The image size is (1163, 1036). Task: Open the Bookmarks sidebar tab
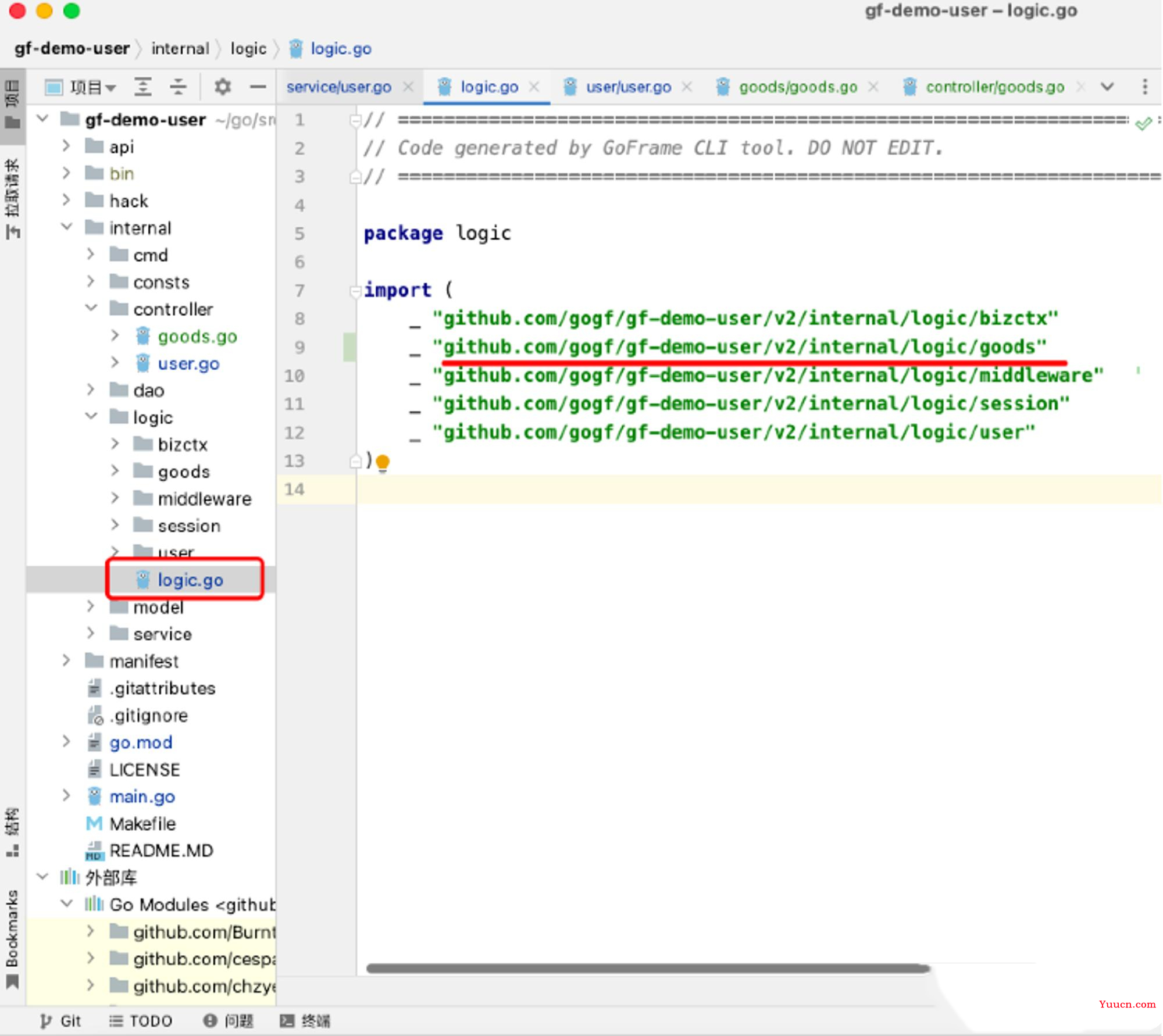[12, 938]
